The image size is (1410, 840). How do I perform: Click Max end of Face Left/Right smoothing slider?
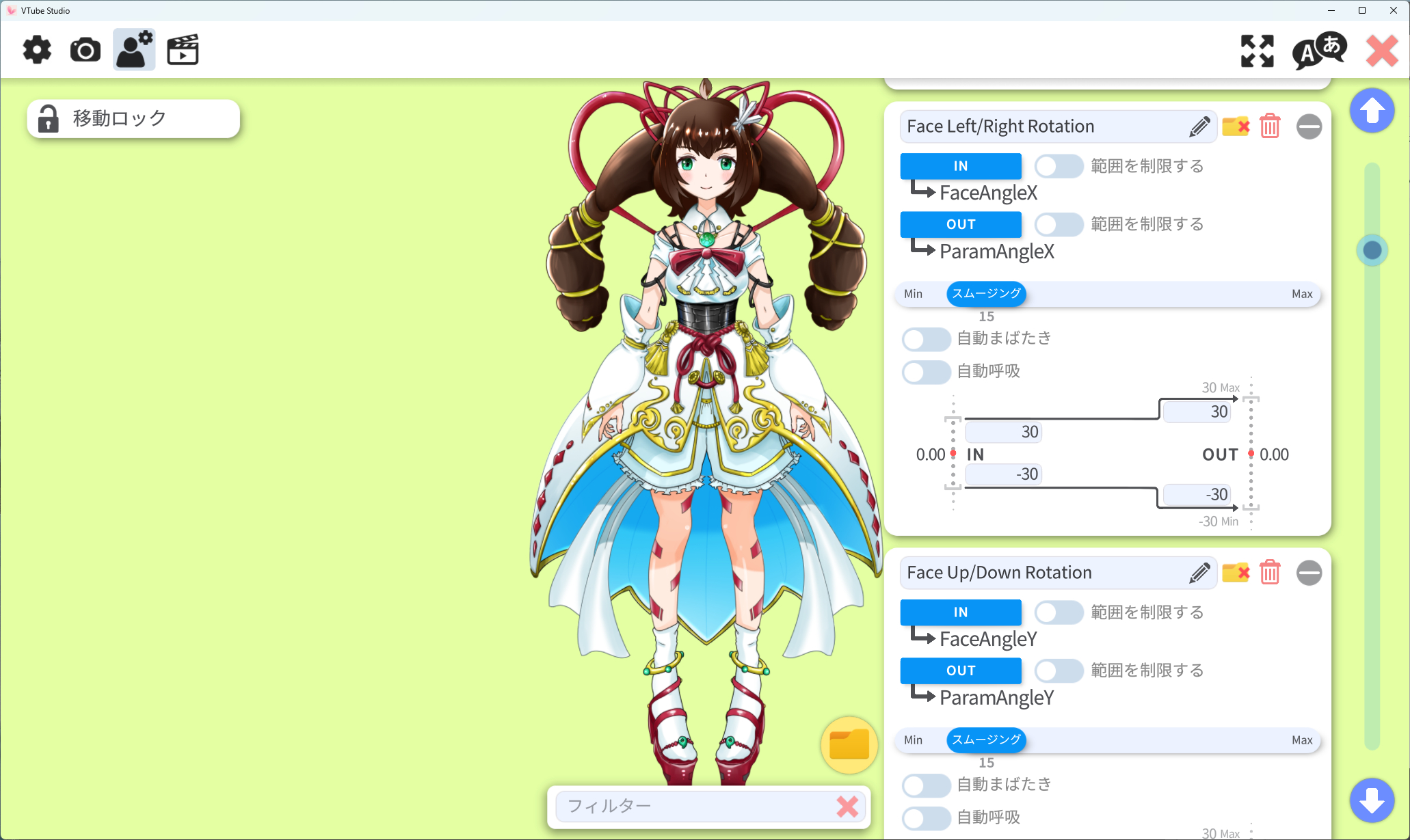pos(1301,294)
